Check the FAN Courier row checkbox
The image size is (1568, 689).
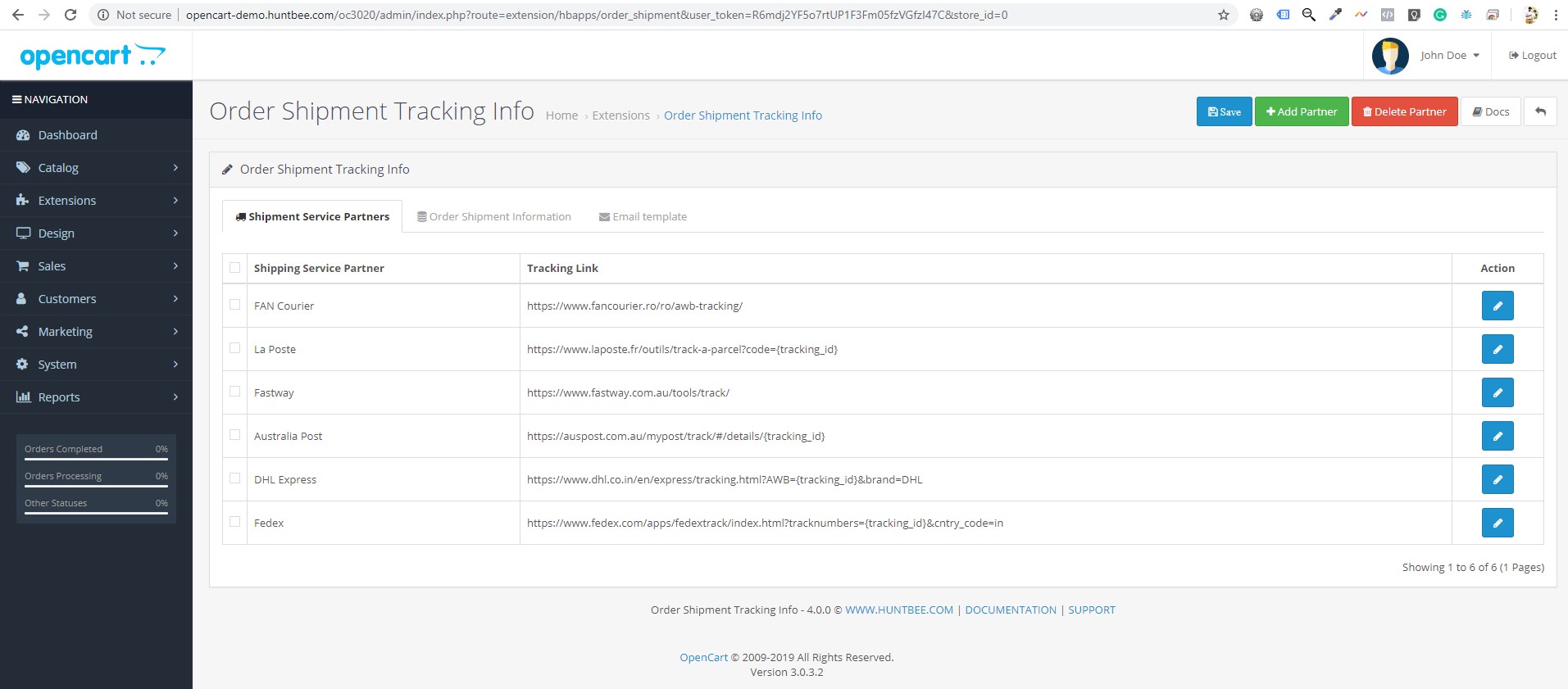235,305
